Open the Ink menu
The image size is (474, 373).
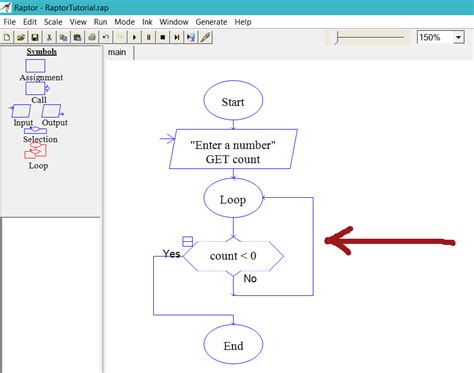tap(147, 22)
